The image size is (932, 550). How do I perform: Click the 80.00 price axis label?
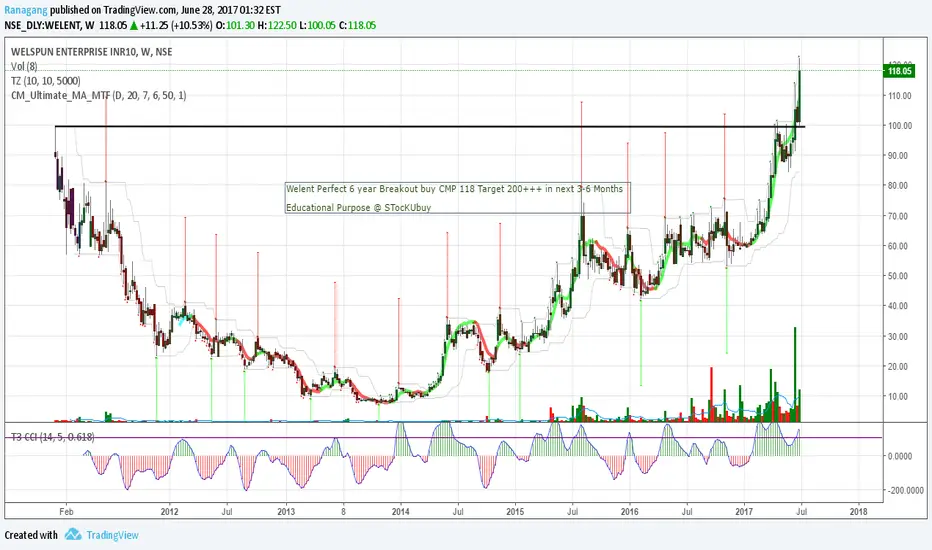[x=898, y=186]
